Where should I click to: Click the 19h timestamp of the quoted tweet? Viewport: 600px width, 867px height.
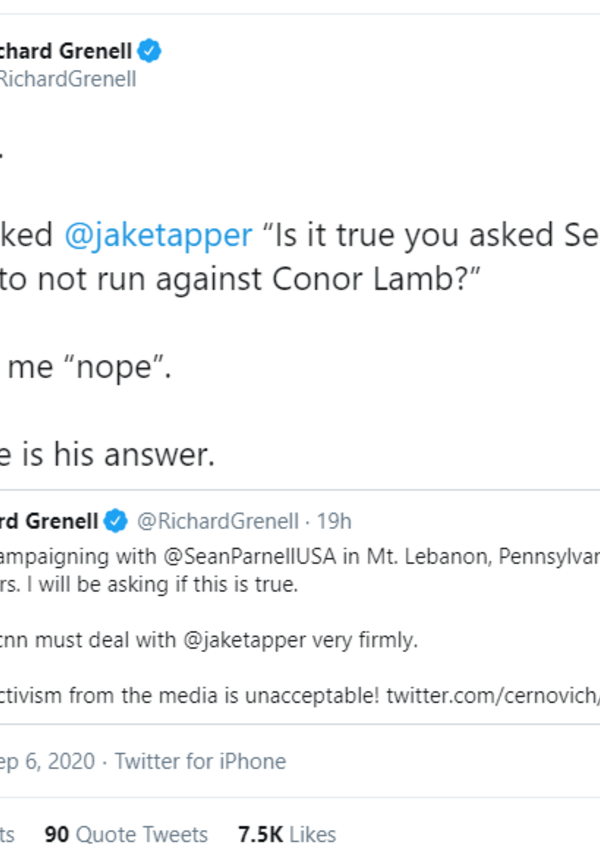click(x=334, y=521)
